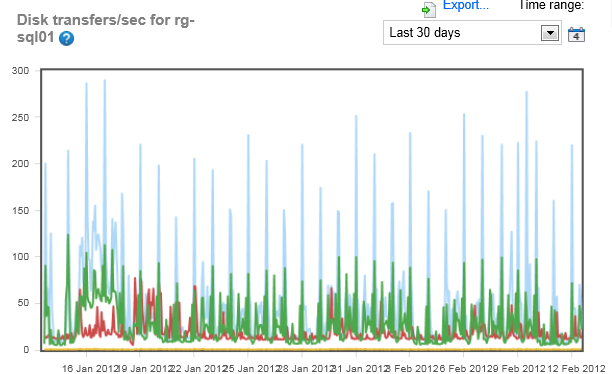
Task: Click the Disk transfers/sec chart title
Action: pos(105,28)
